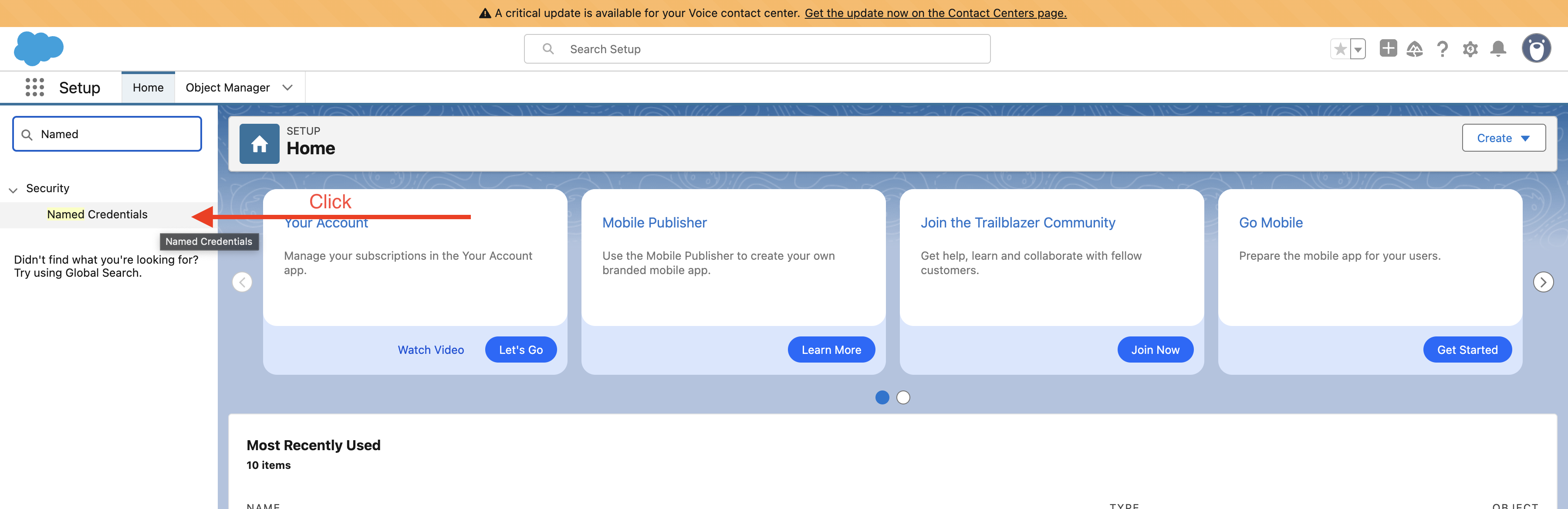
Task: Open the Help question mark icon
Action: click(x=1442, y=49)
